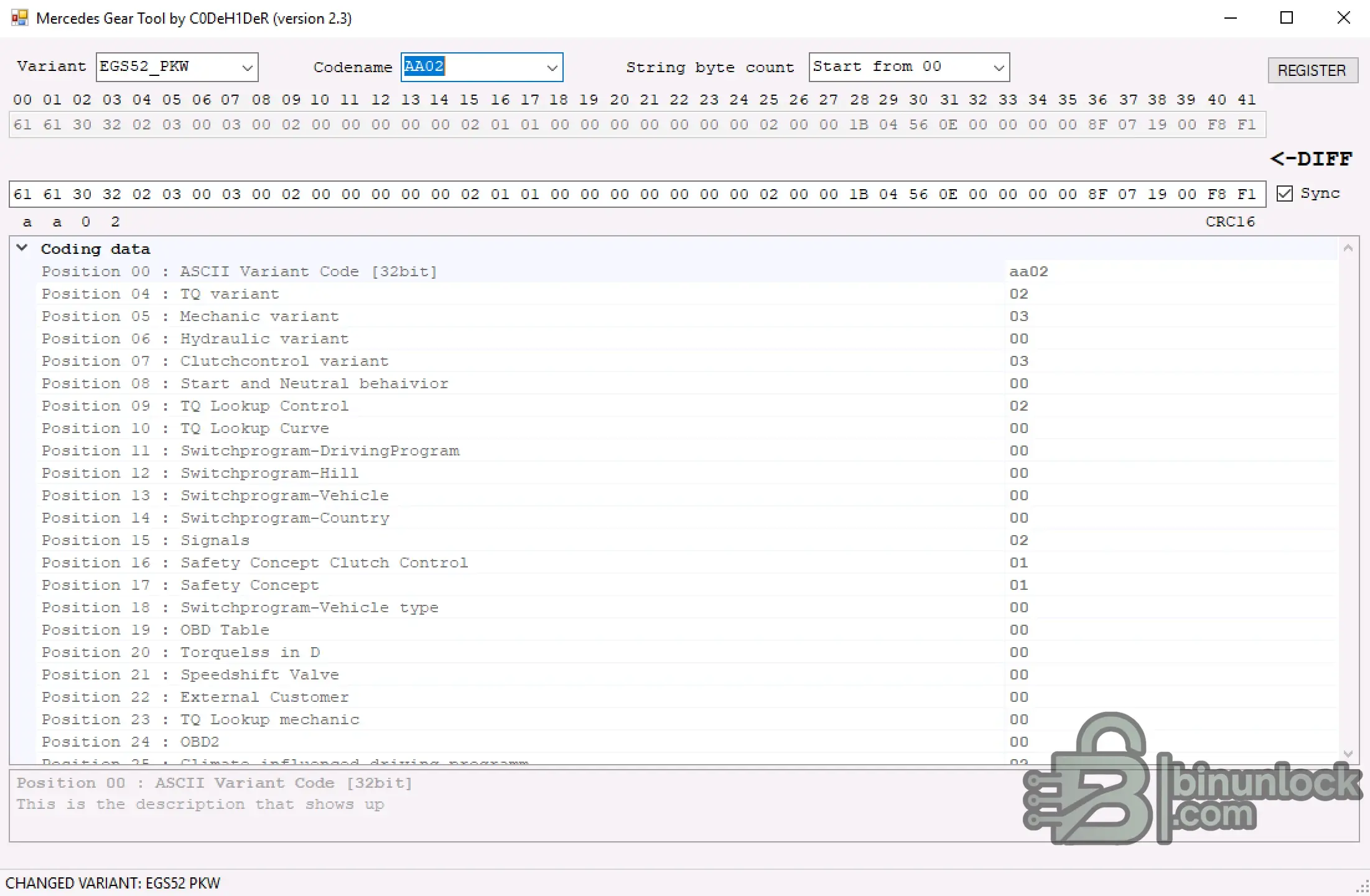Viewport: 1370px width, 896px height.
Task: Select Position 13 Switchprogram-Vehicle row
Action: click(687, 495)
